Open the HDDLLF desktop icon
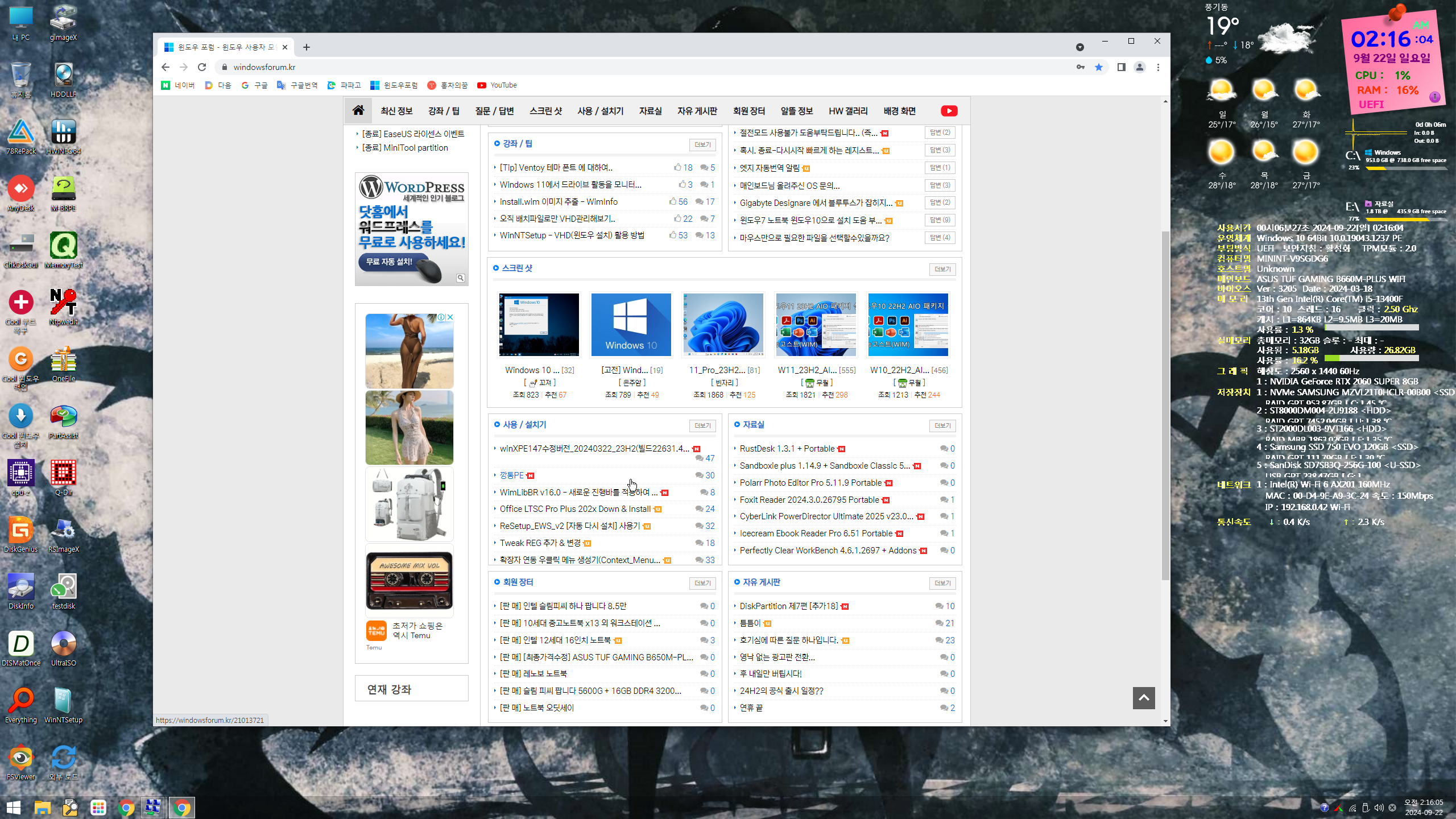The height and width of the screenshot is (819, 1456). coord(63,80)
